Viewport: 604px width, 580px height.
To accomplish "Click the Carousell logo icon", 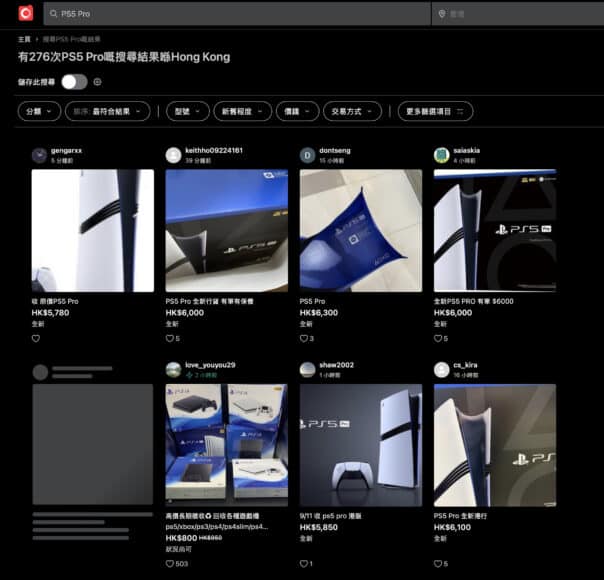I will click(25, 13).
